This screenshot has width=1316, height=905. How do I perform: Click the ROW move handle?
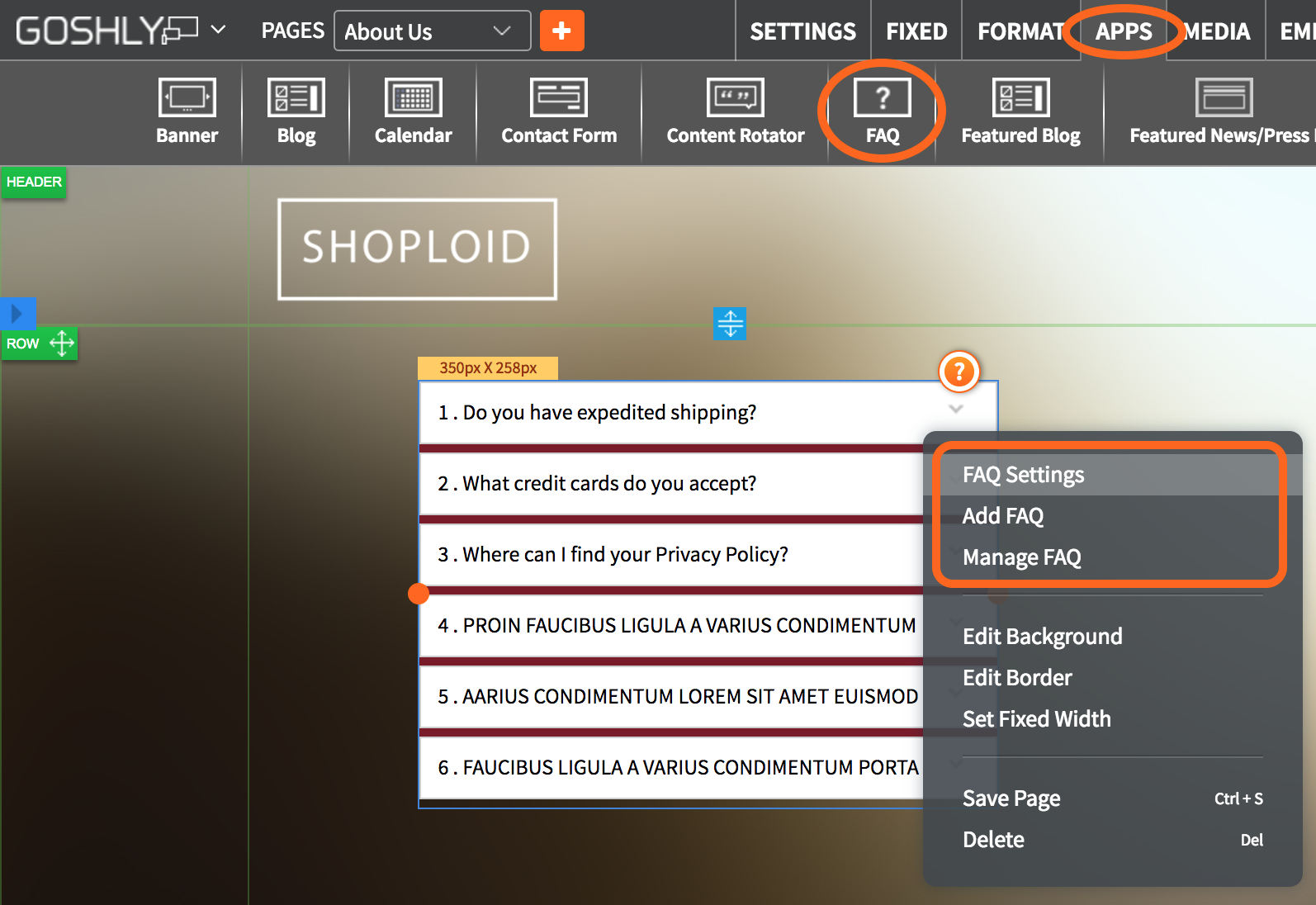[x=62, y=343]
